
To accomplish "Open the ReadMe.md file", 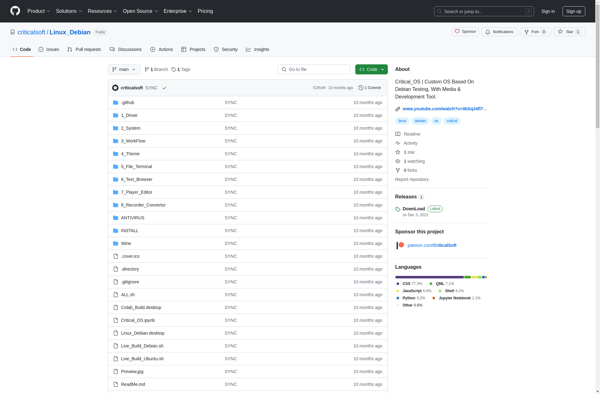I will click(133, 384).
